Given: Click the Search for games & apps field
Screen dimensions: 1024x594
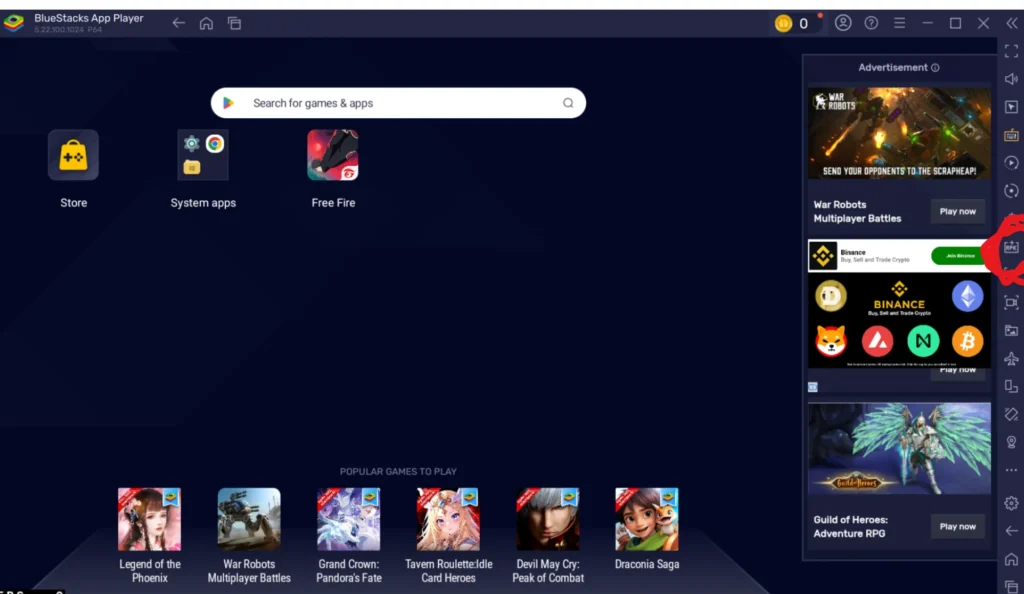Looking at the screenshot, I should tap(398, 103).
